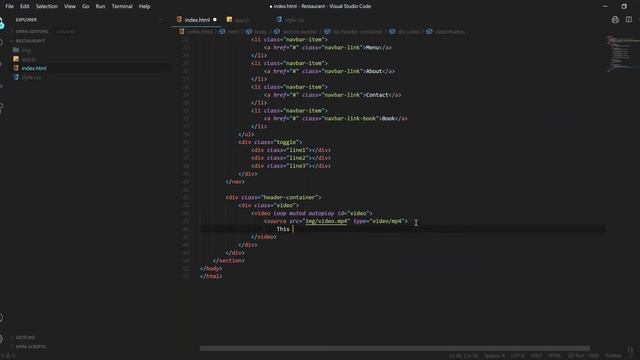Open app.js in the Explorer tree
This screenshot has height=360, width=640.
pyautogui.click(x=29, y=59)
